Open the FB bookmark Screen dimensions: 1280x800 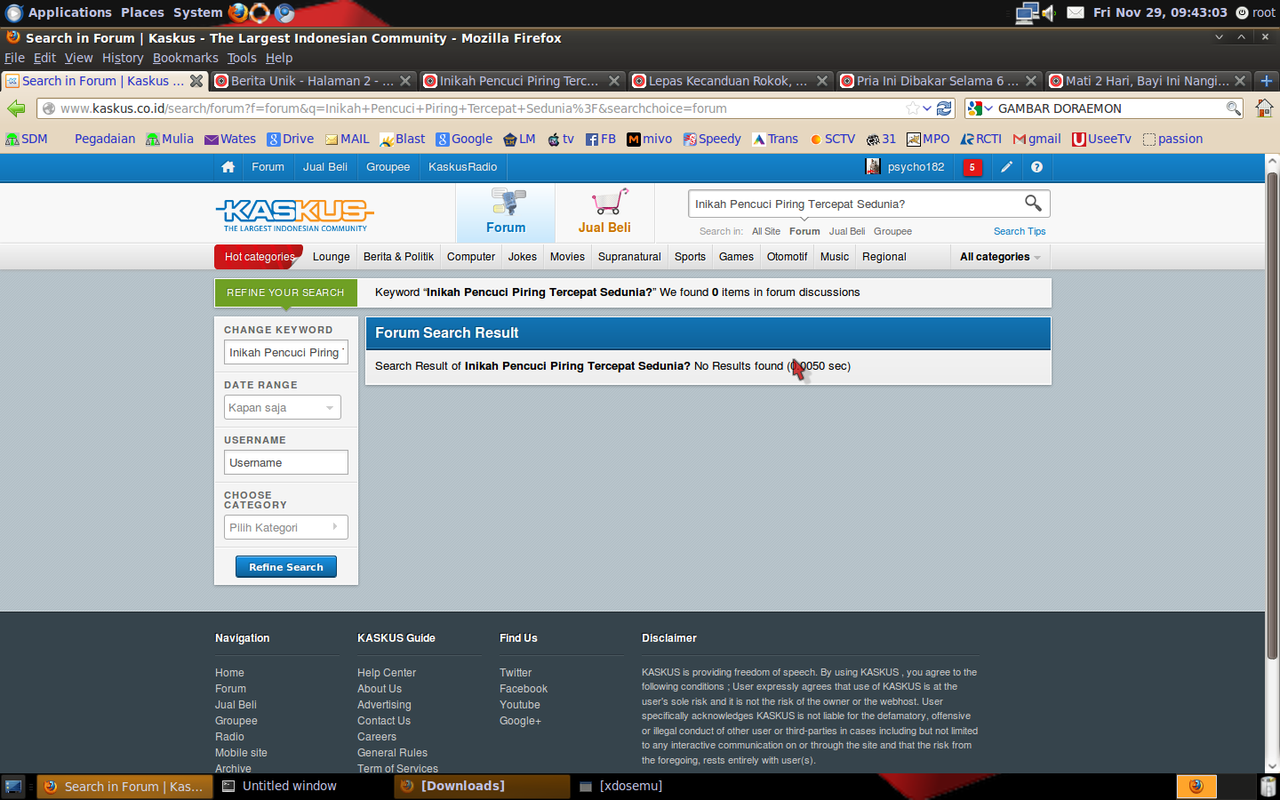pyautogui.click(x=600, y=139)
